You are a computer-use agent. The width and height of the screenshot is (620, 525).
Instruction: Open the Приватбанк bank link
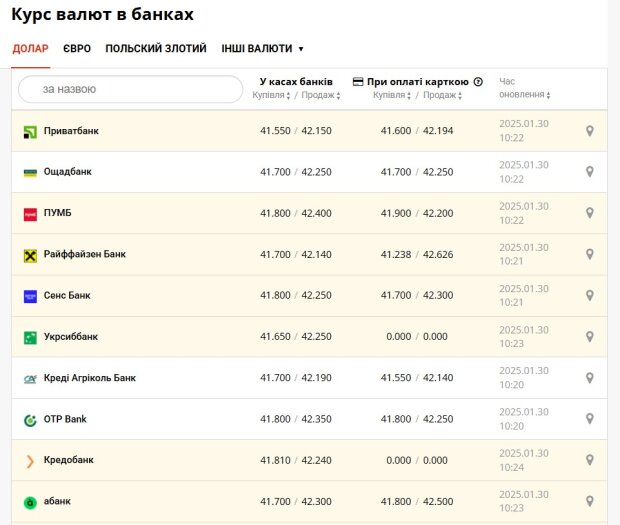[71, 131]
